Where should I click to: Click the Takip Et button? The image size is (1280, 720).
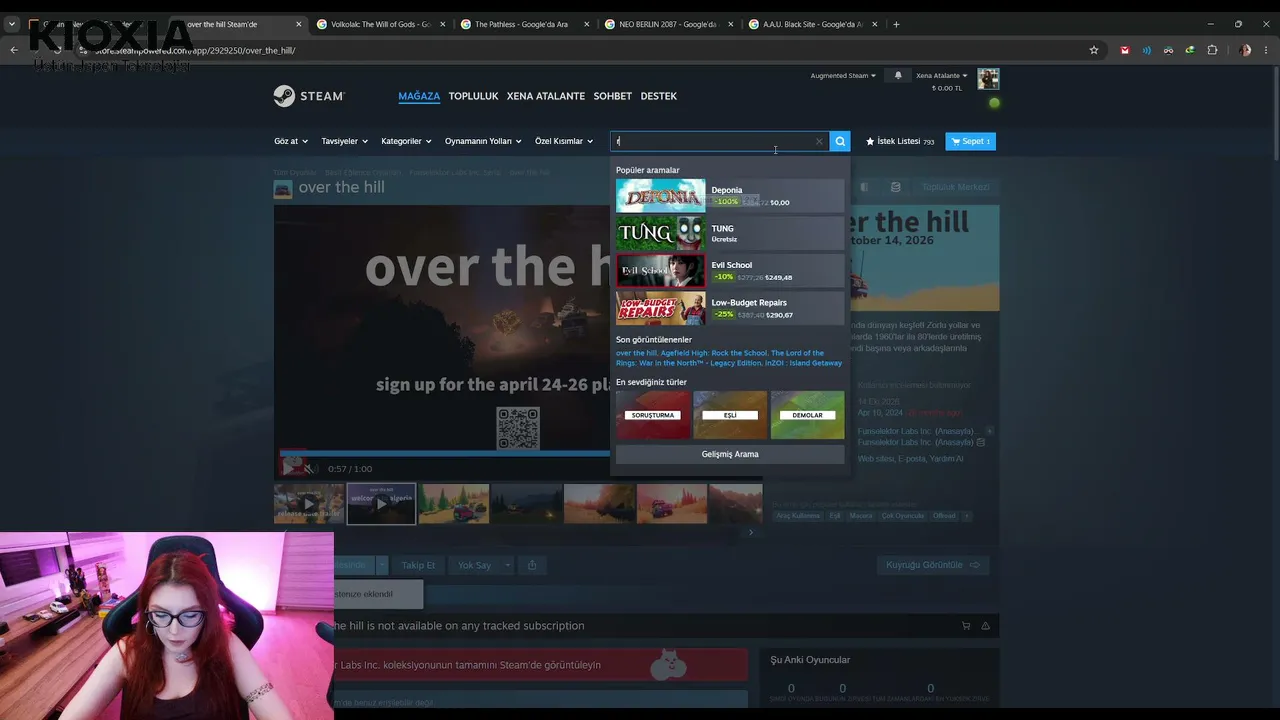418,565
